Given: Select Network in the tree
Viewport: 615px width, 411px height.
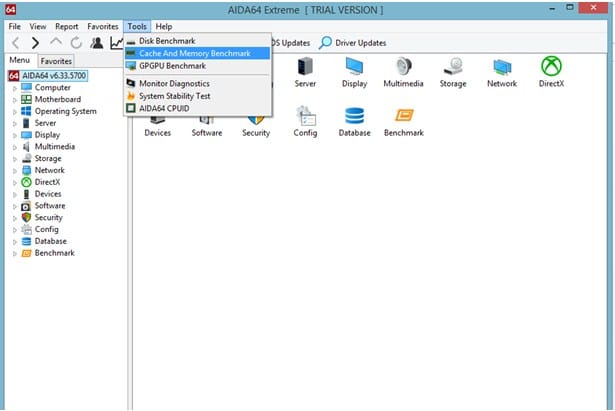Looking at the screenshot, I should 49,170.
